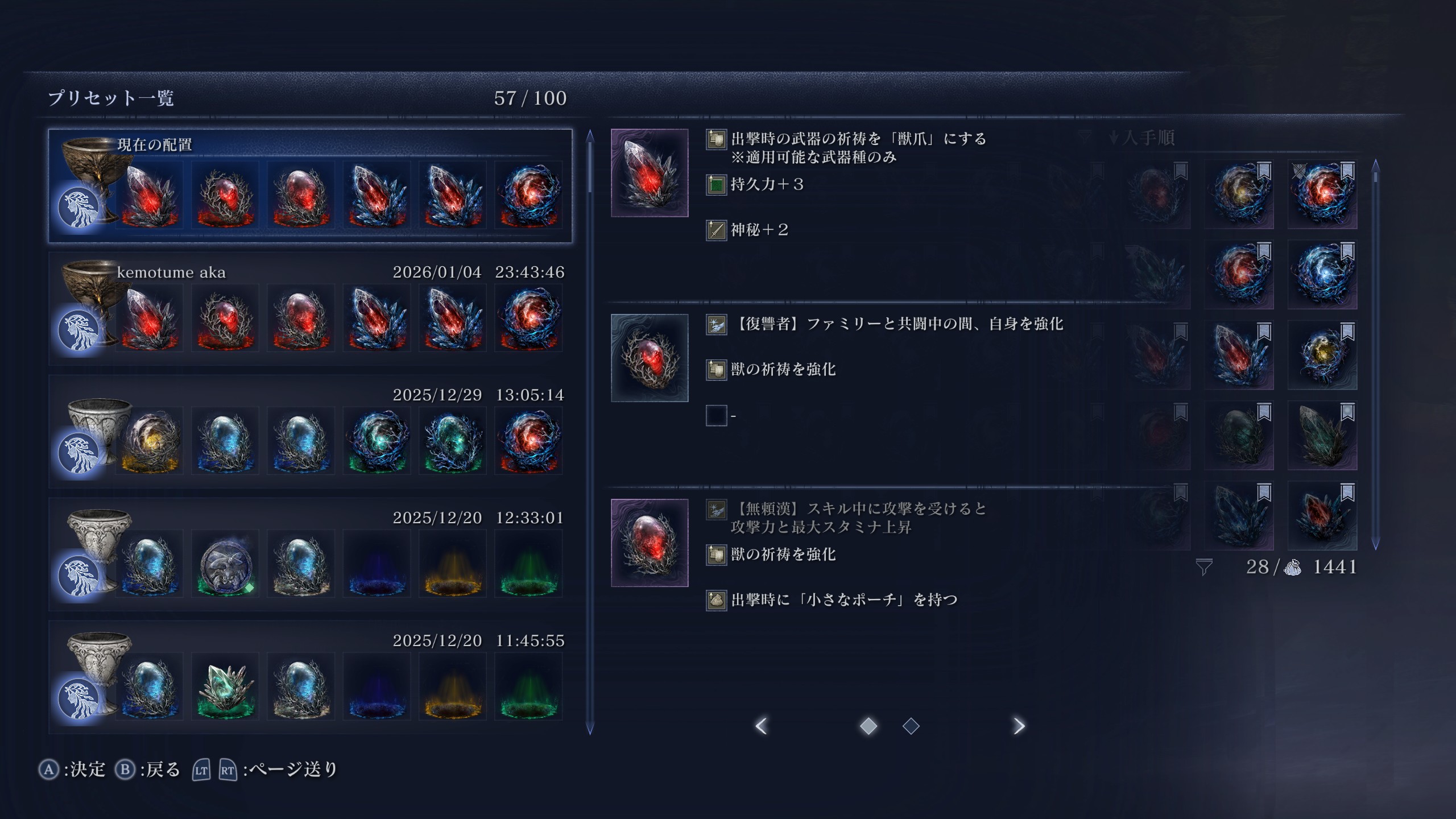Click the round beast medallion relic icon
The height and width of the screenshot is (819, 1456).
coord(225,564)
